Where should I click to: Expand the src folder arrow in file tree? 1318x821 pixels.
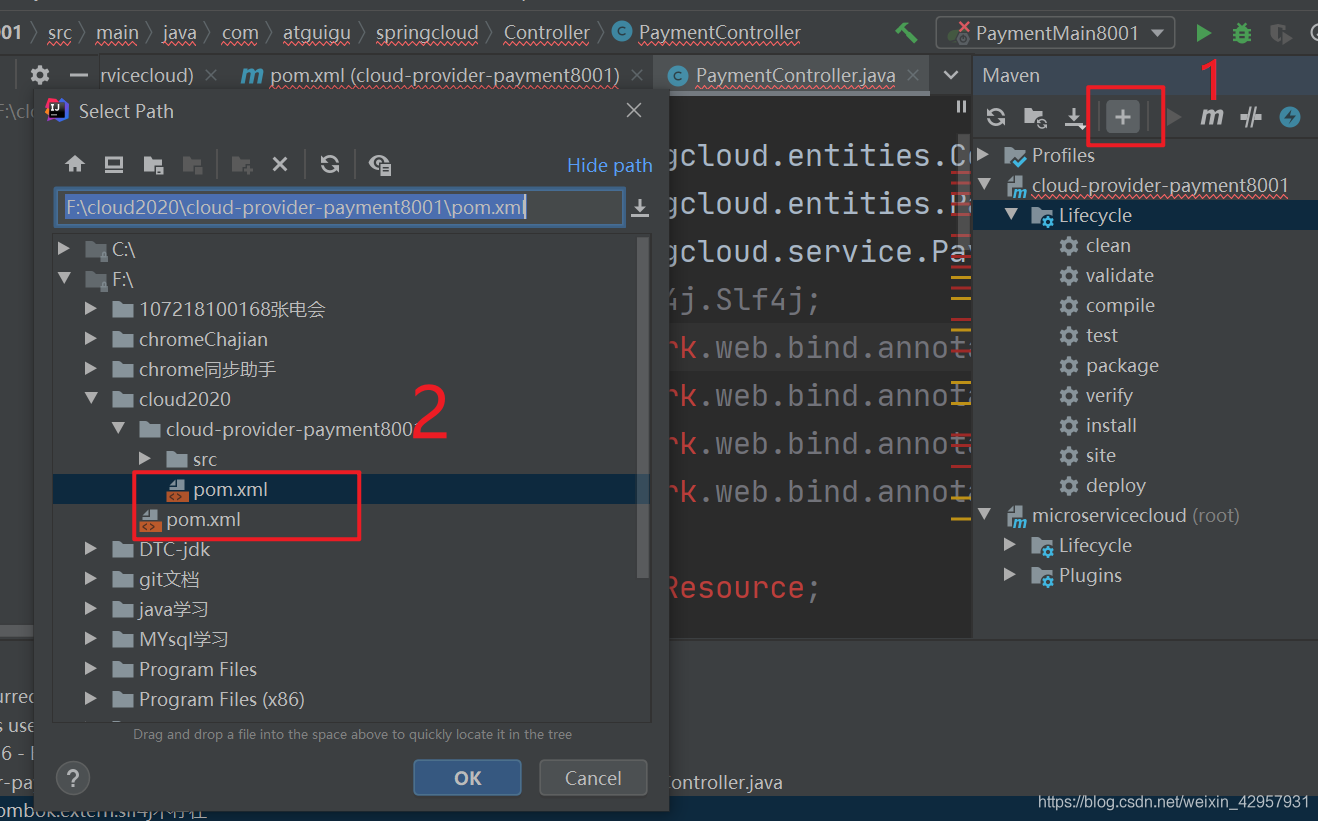146,459
